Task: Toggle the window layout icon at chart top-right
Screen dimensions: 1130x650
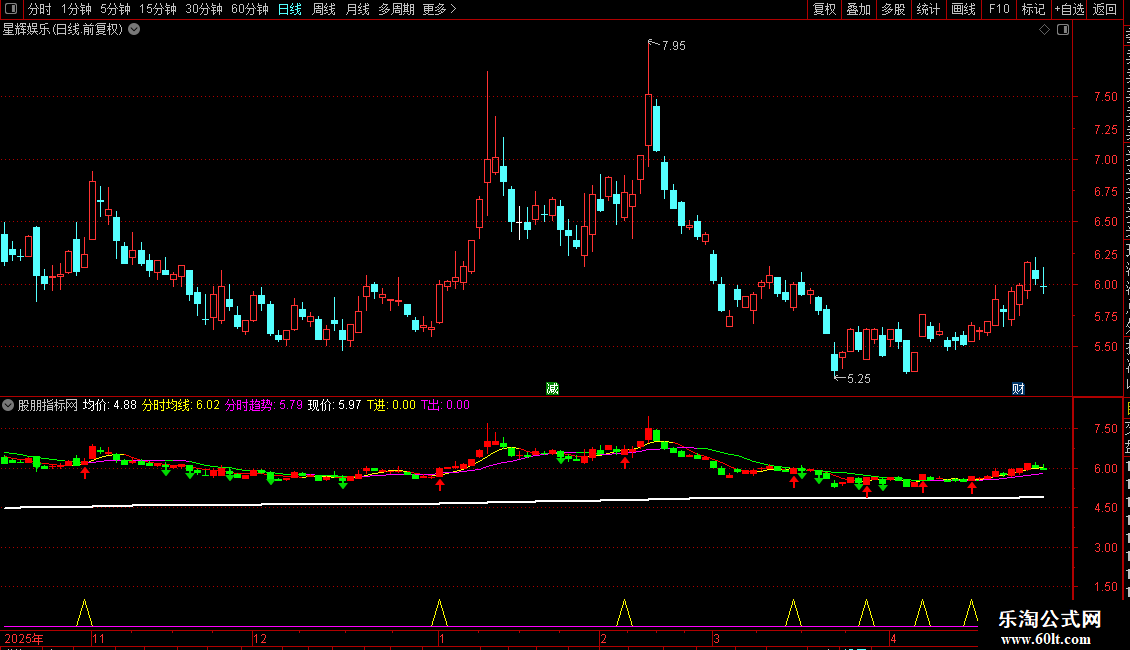Action: [x=1063, y=30]
